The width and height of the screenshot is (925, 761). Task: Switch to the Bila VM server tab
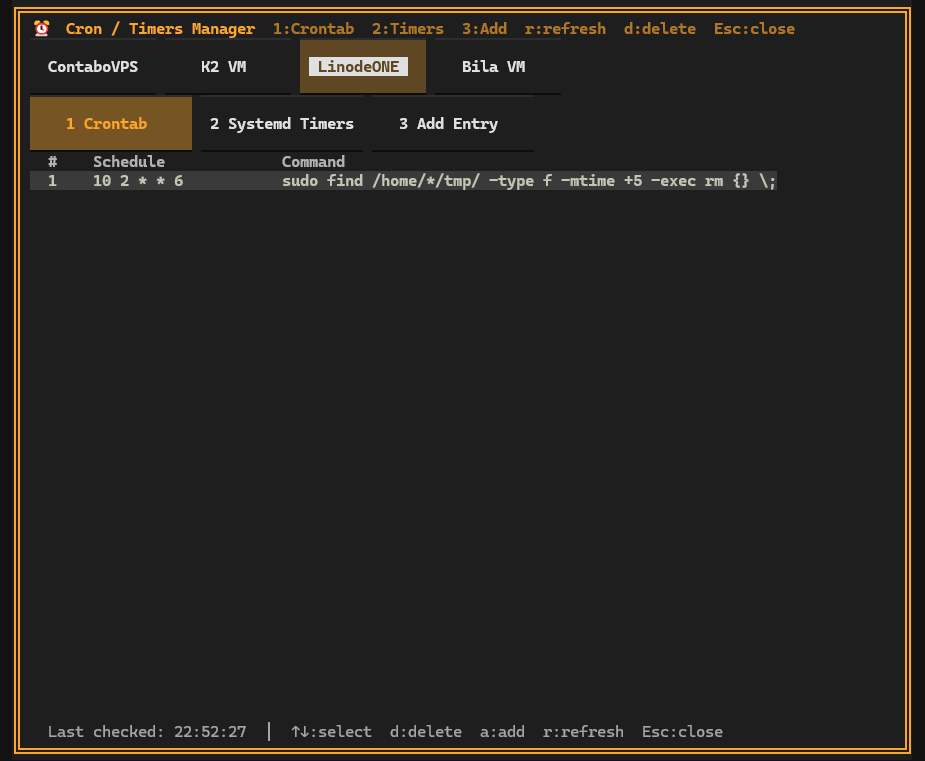point(493,66)
